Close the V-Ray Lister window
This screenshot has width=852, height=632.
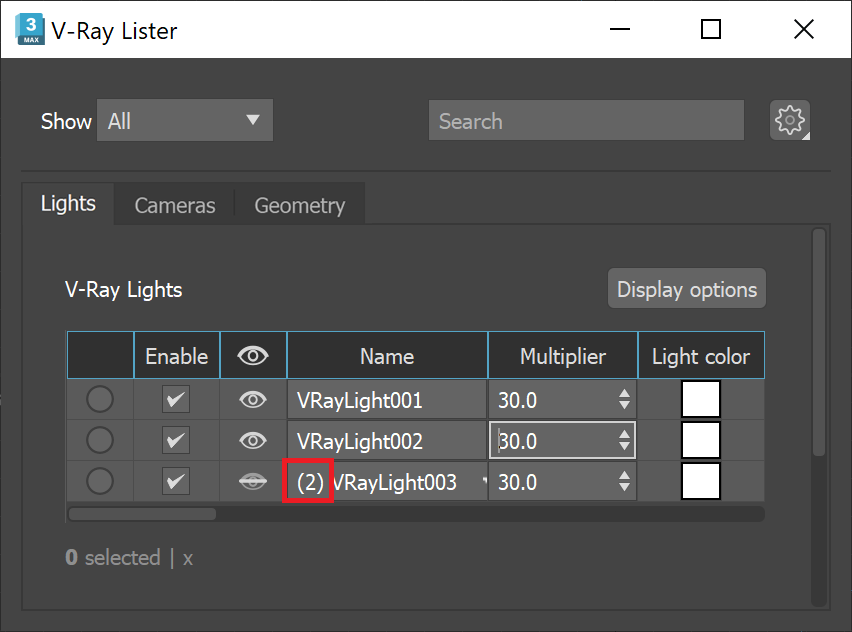pyautogui.click(x=804, y=29)
